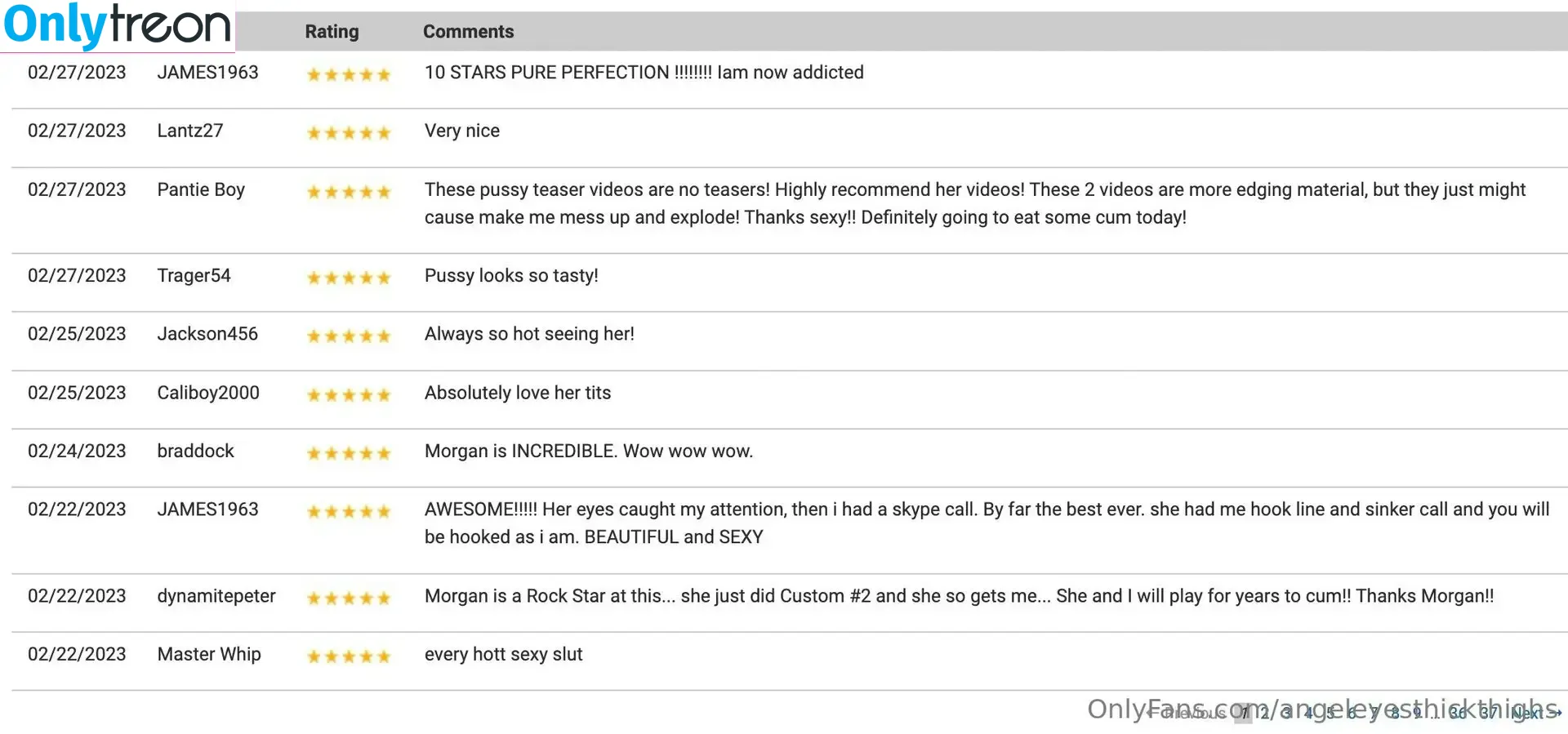Click the Rating column header

(x=332, y=32)
